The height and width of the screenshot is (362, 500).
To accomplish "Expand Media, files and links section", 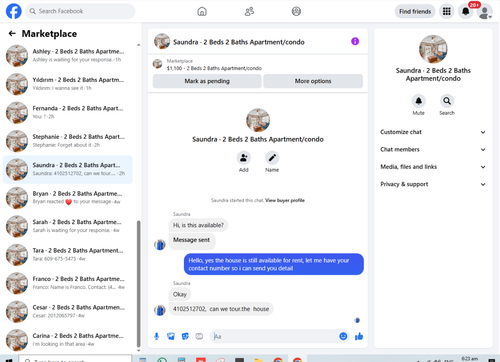I will [433, 167].
